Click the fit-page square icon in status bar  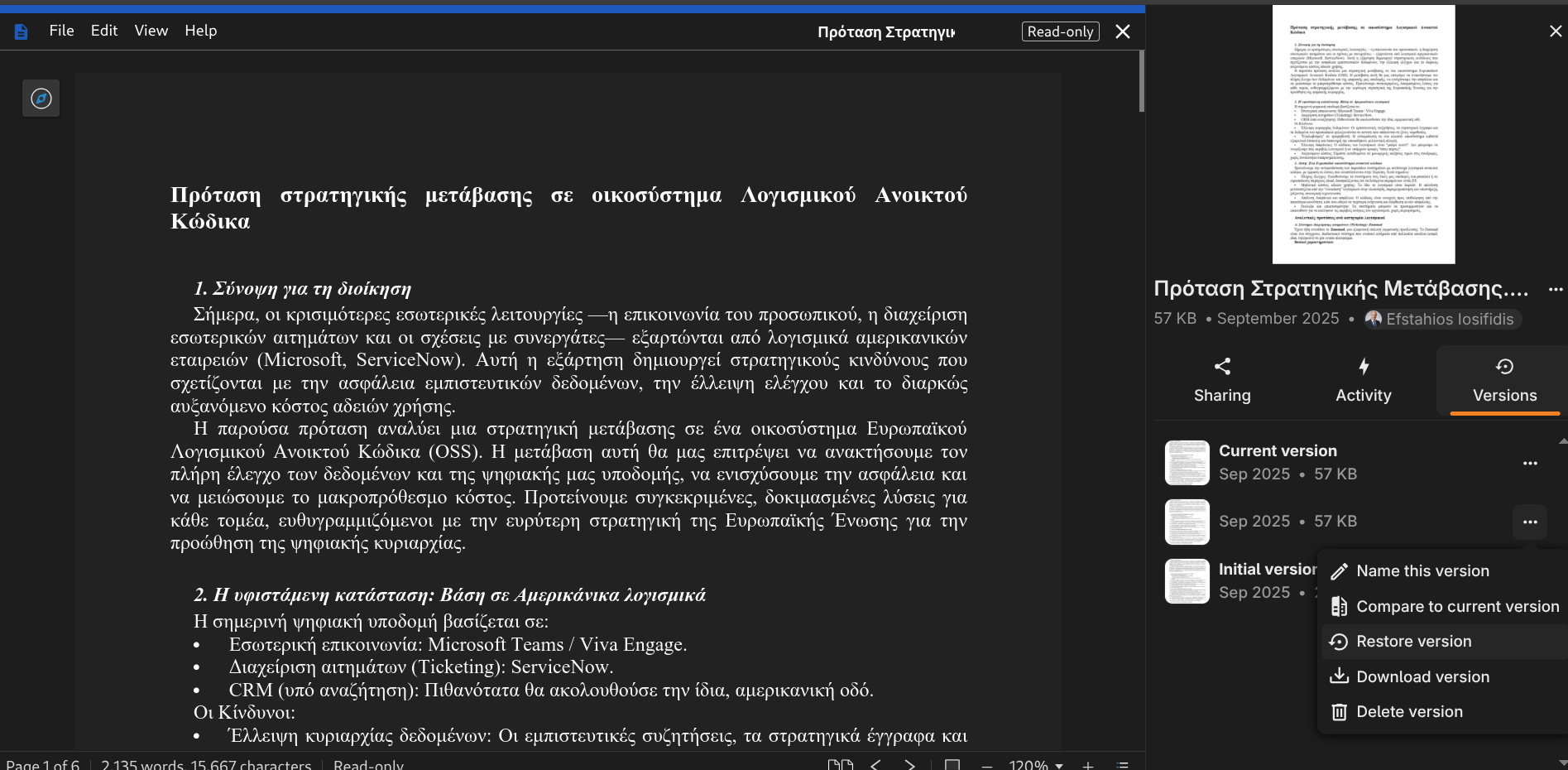[952, 764]
